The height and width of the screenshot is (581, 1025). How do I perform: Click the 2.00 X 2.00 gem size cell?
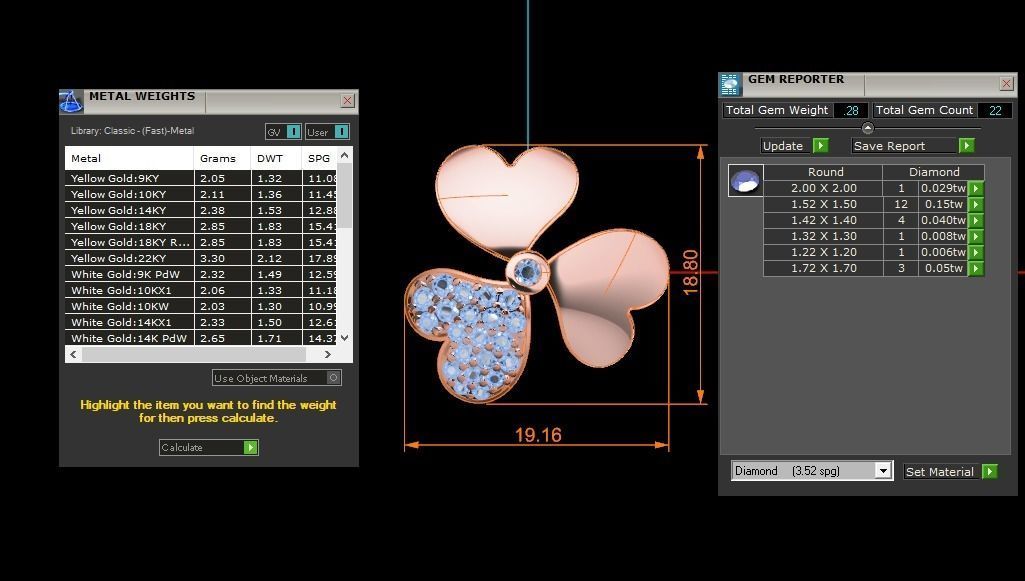823,188
